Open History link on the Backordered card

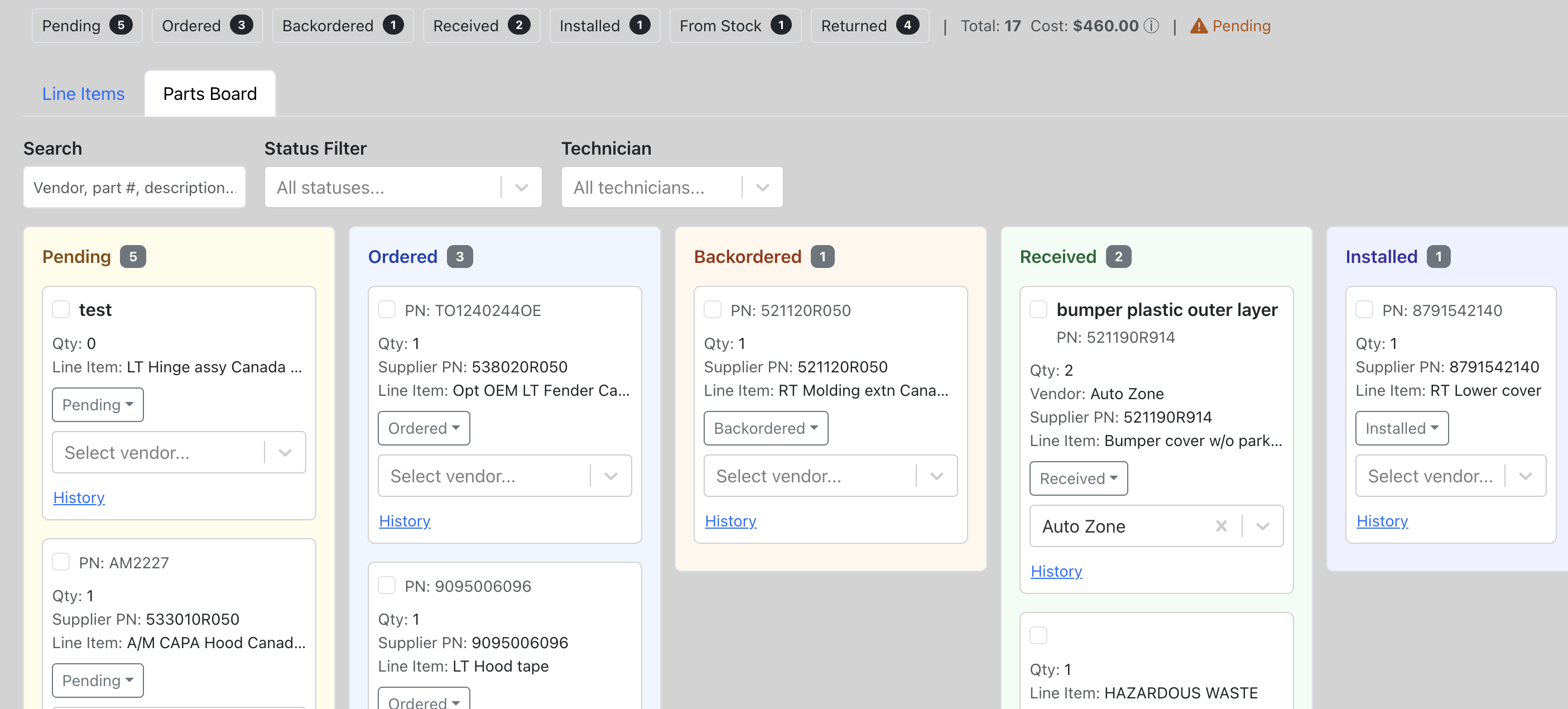pyautogui.click(x=730, y=521)
